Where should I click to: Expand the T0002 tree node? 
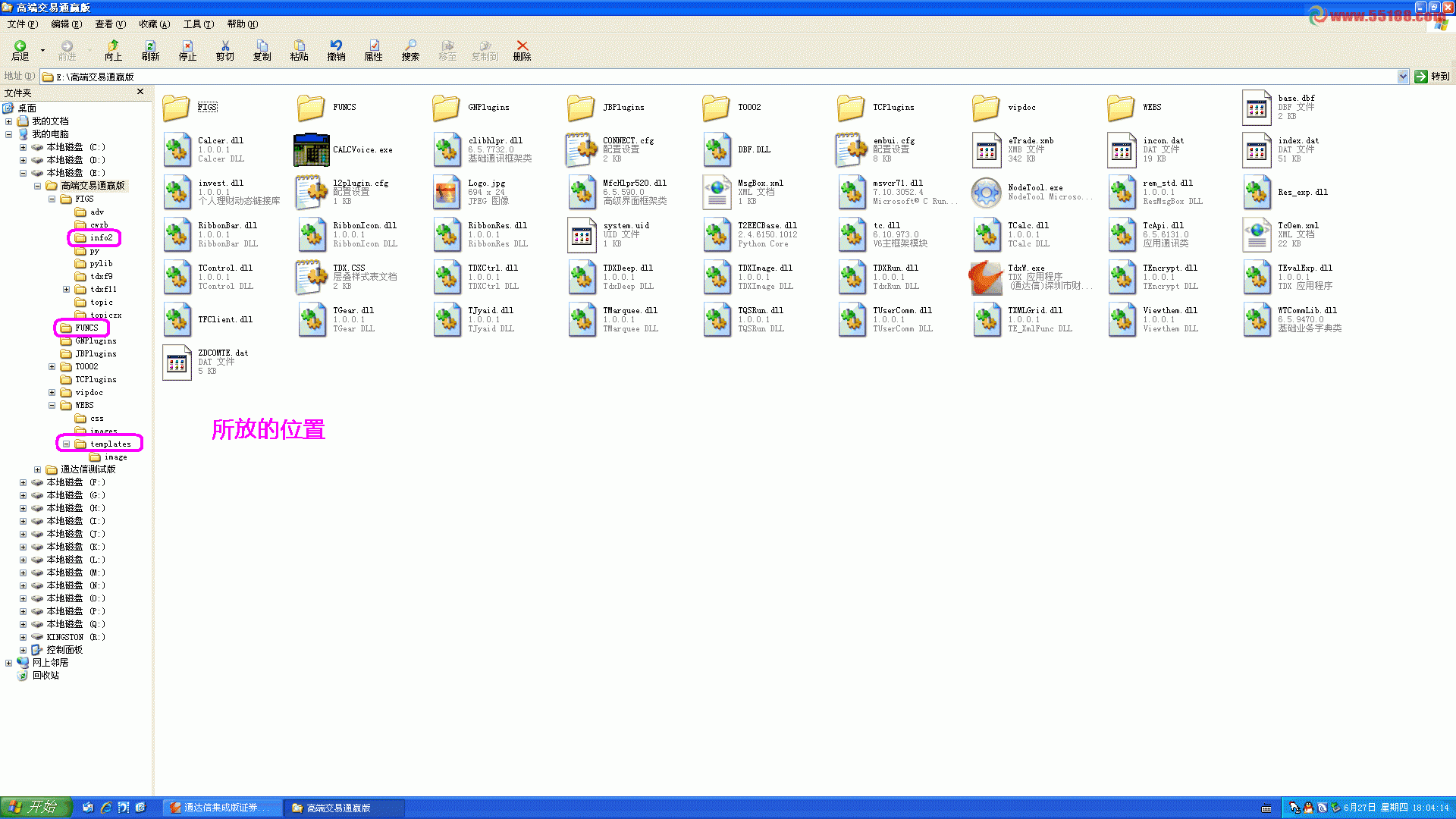pyautogui.click(x=52, y=366)
